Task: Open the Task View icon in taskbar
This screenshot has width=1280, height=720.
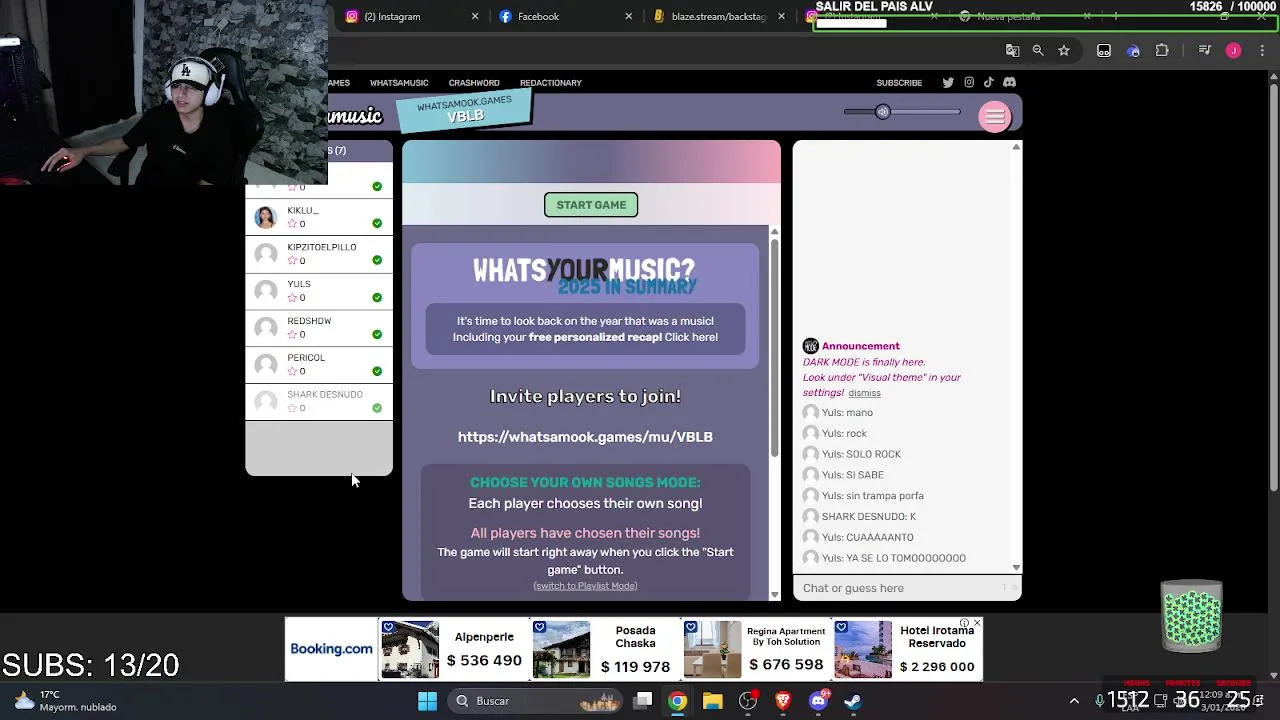Action: [x=643, y=701]
